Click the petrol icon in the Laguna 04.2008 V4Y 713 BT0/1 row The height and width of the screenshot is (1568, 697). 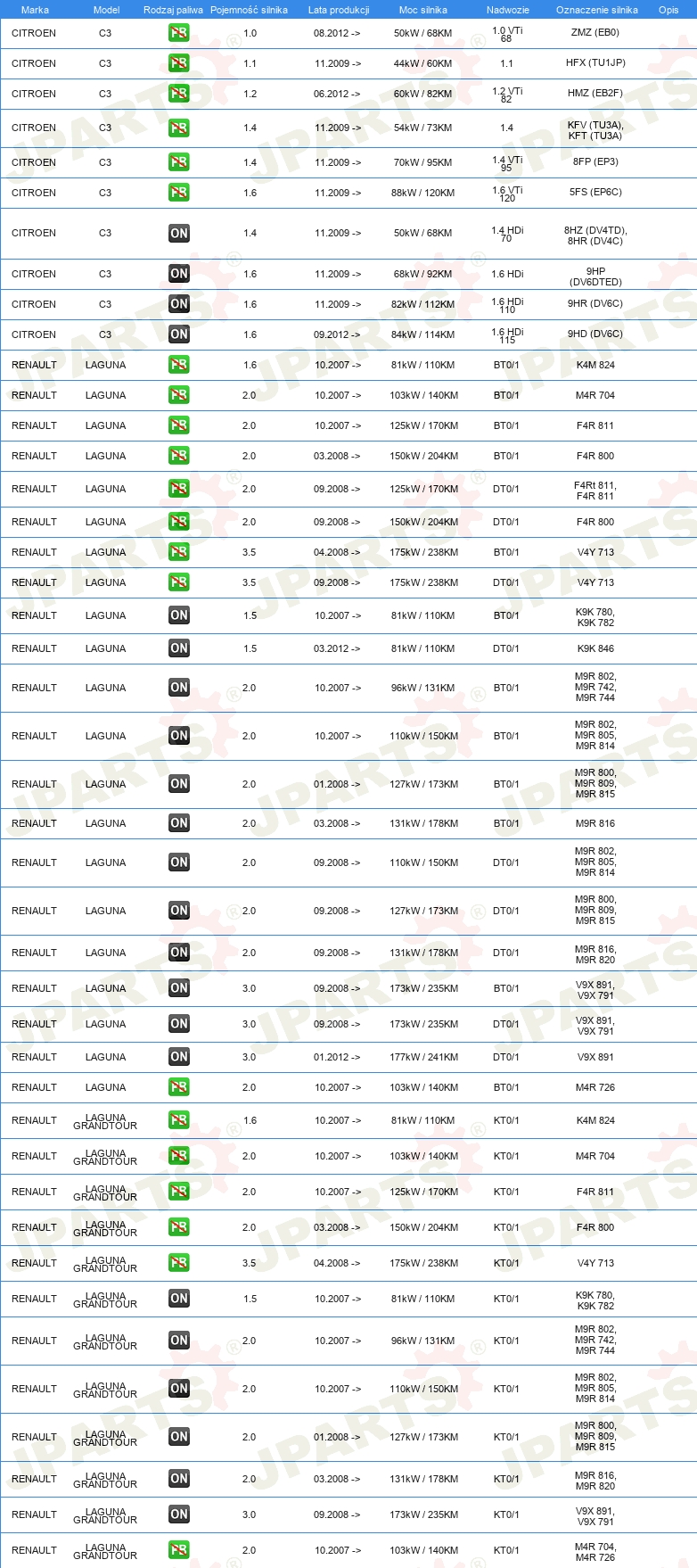tap(178, 552)
